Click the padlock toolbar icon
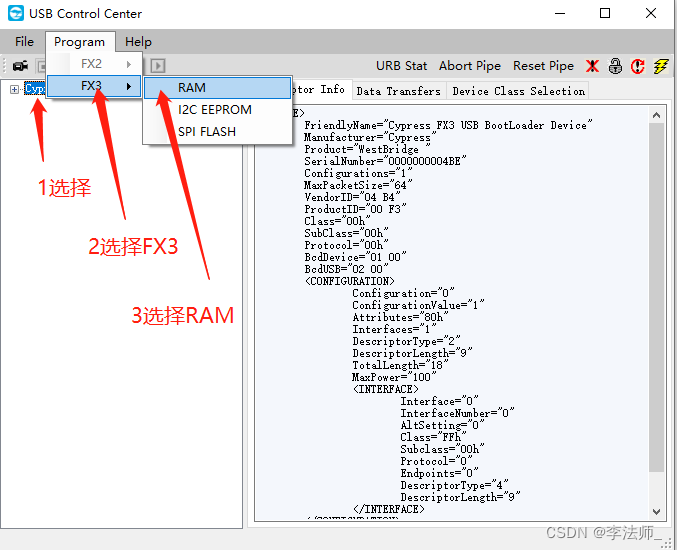The width and height of the screenshot is (677, 550). 615,66
